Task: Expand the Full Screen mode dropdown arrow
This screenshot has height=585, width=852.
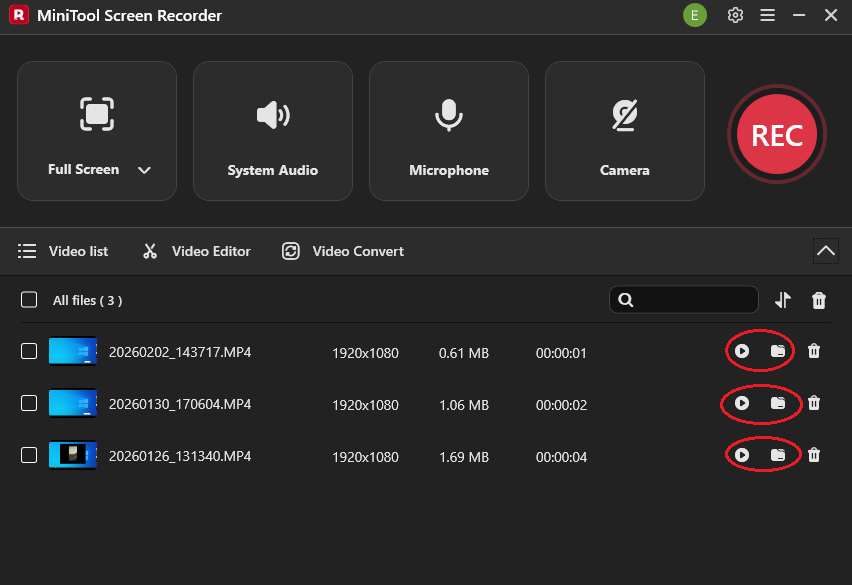Action: click(144, 170)
